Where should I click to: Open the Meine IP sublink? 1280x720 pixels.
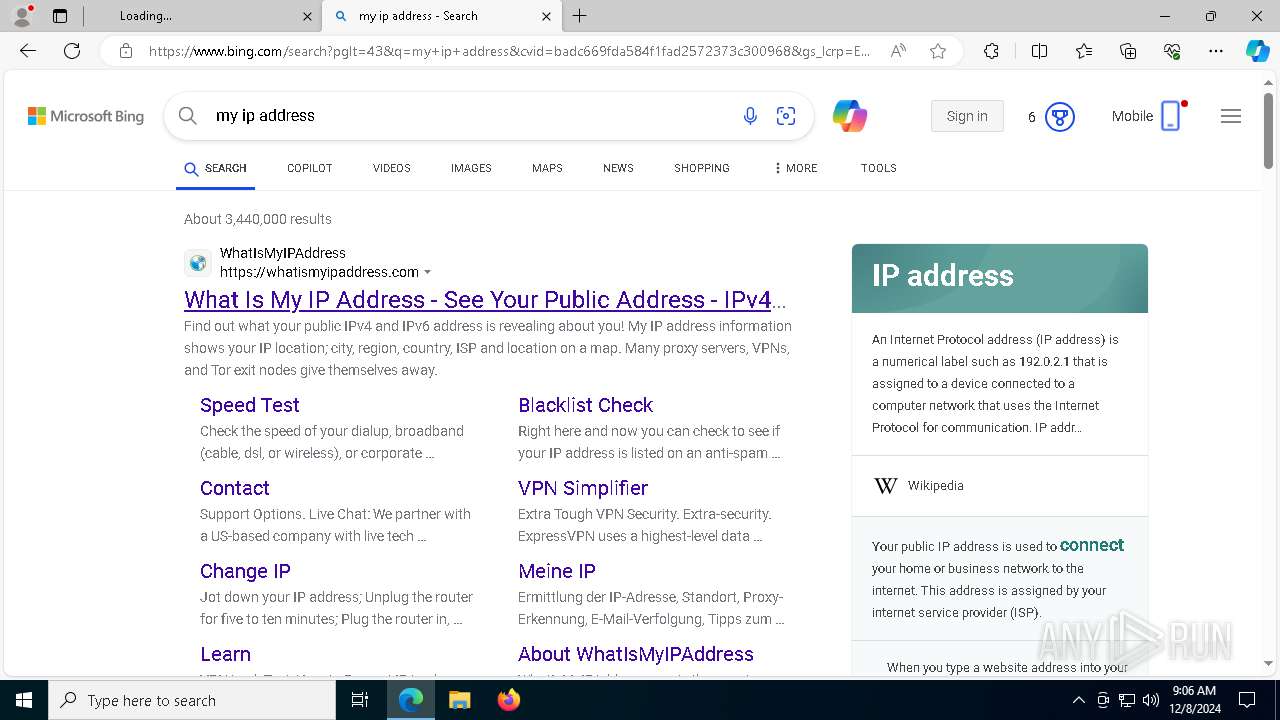click(557, 571)
